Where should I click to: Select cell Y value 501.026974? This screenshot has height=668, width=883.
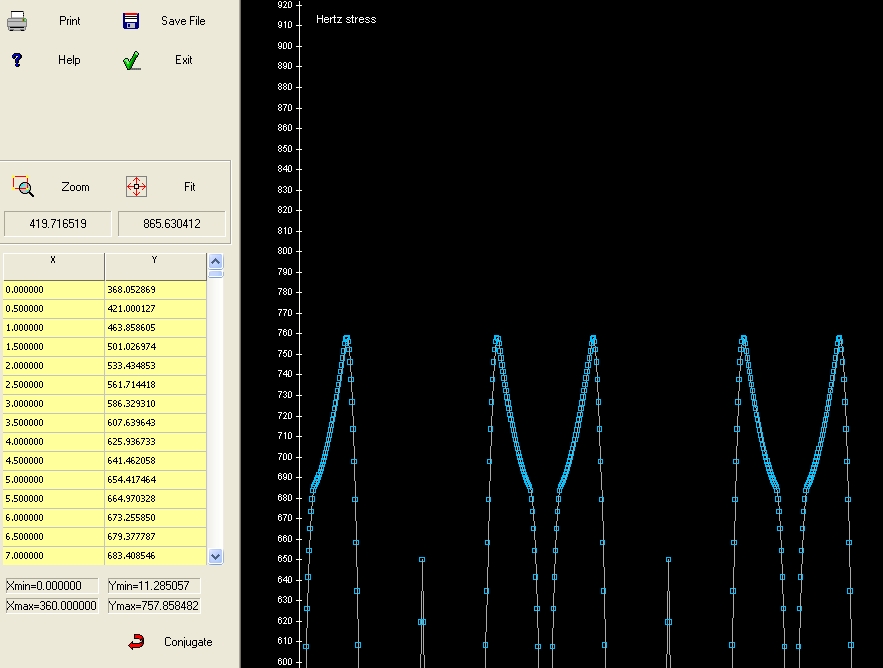[155, 346]
